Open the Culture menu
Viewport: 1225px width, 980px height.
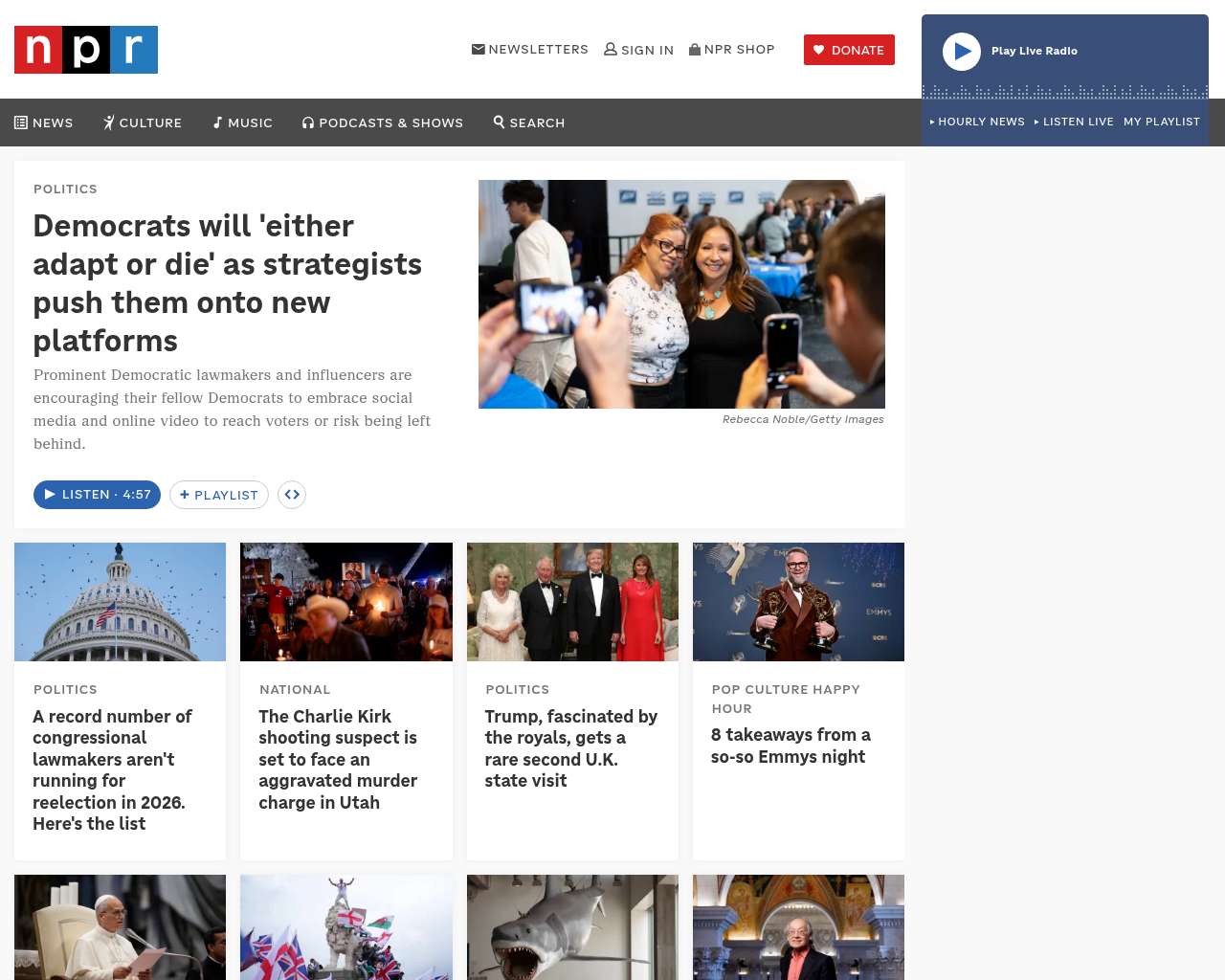point(143,122)
